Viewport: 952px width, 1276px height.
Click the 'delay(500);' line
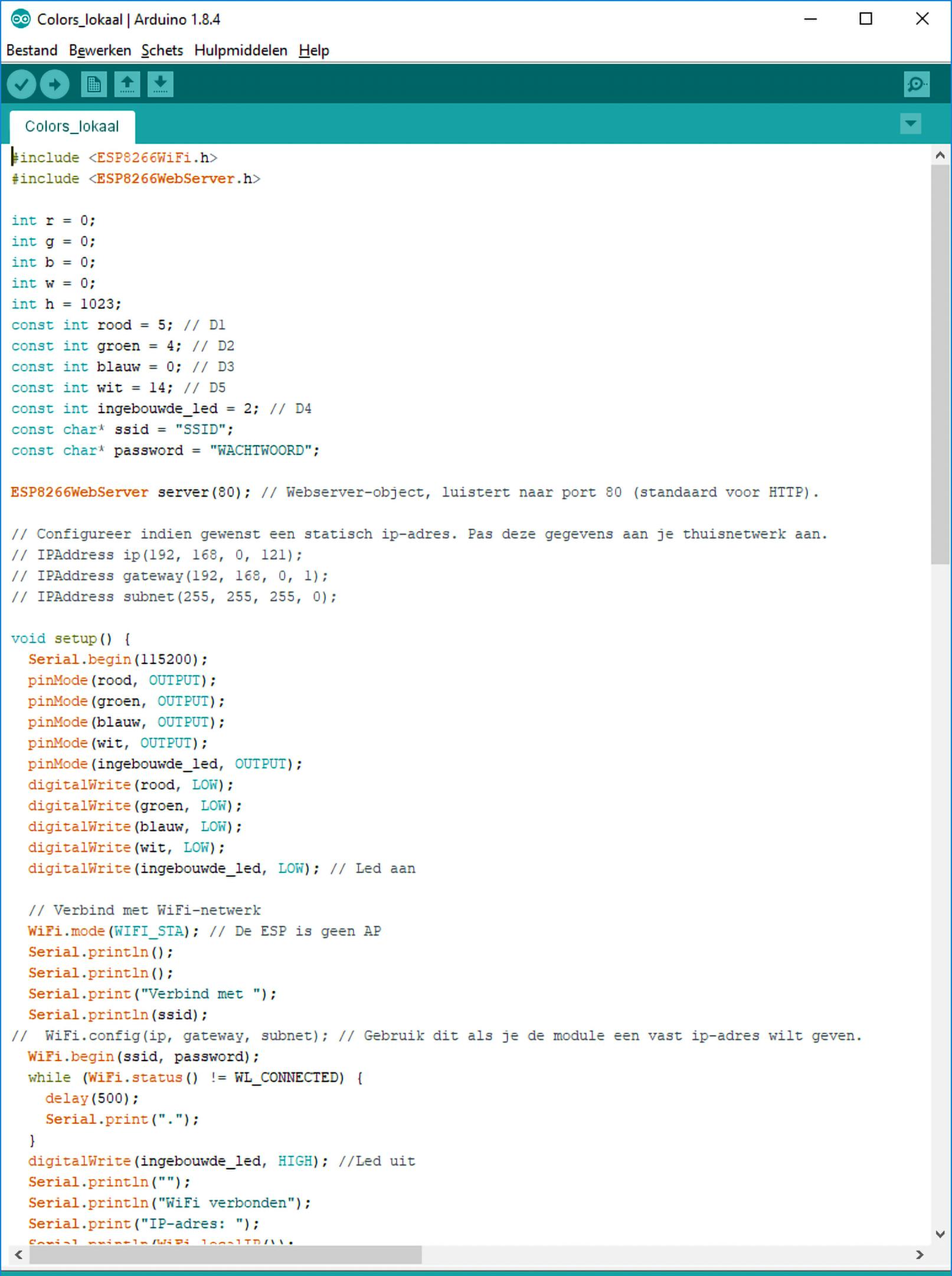click(92, 1098)
